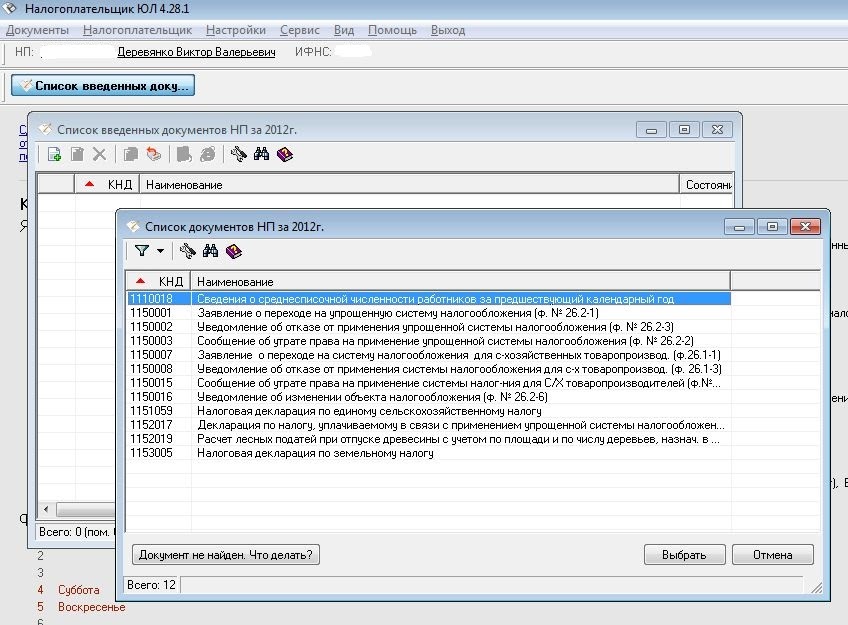Select row 1110018 Сведения о среднесписочной численности
848x625 pixels.
point(429,298)
